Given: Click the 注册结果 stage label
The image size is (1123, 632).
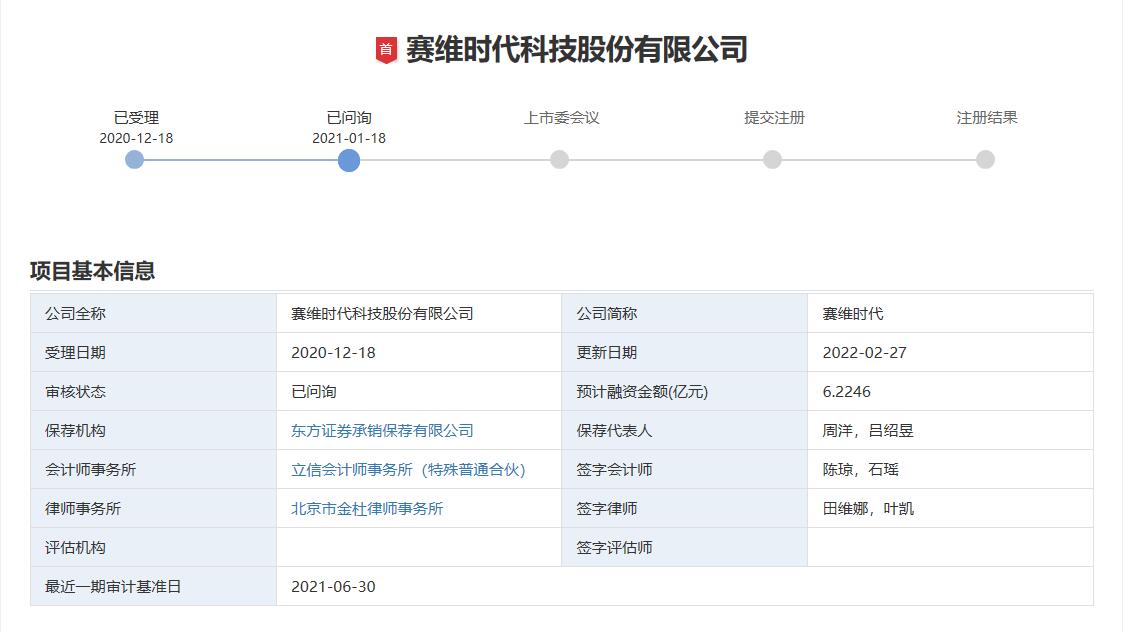Looking at the screenshot, I should point(987,118).
